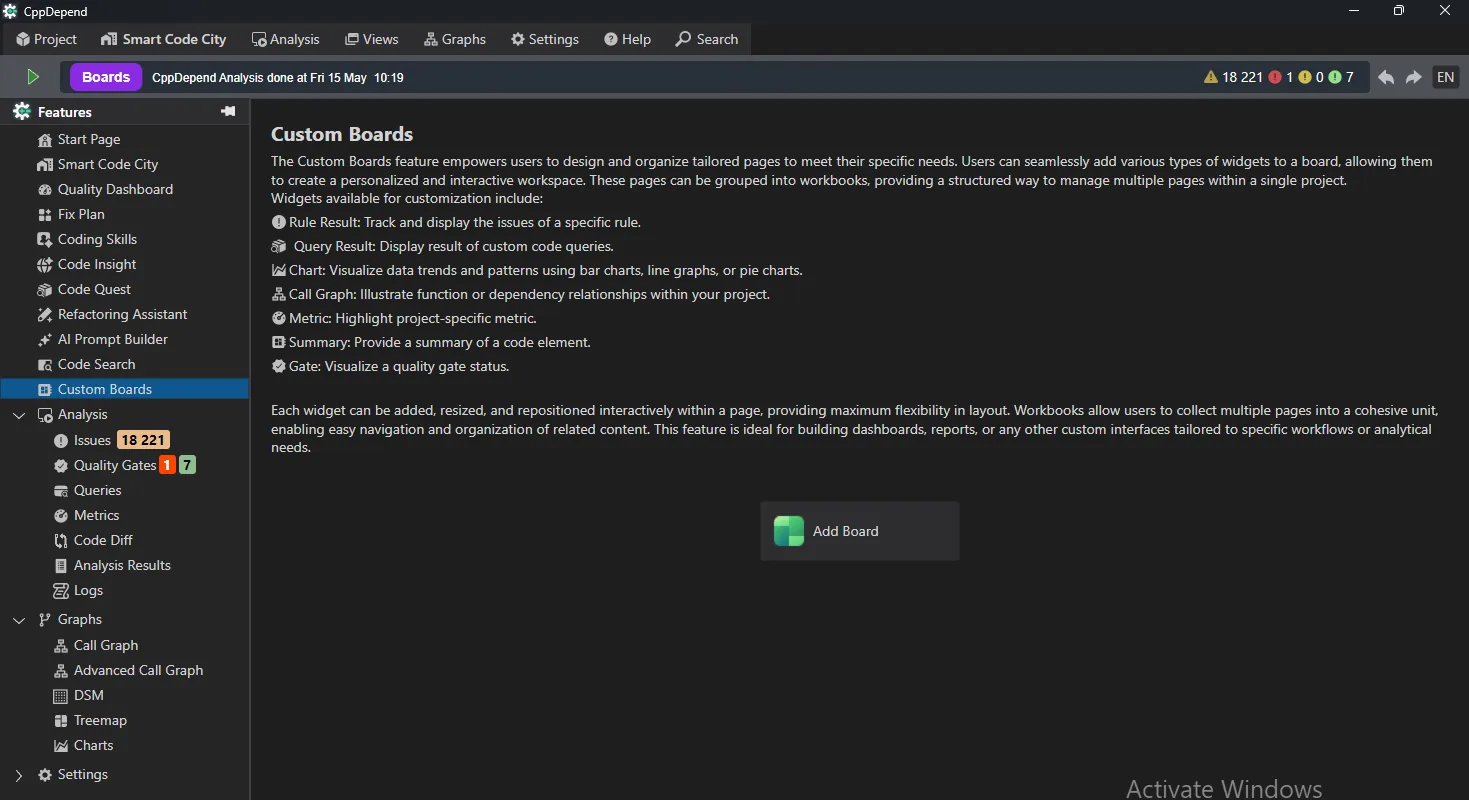Click the Treemap sidebar icon
This screenshot has height=800, width=1469.
point(60,720)
